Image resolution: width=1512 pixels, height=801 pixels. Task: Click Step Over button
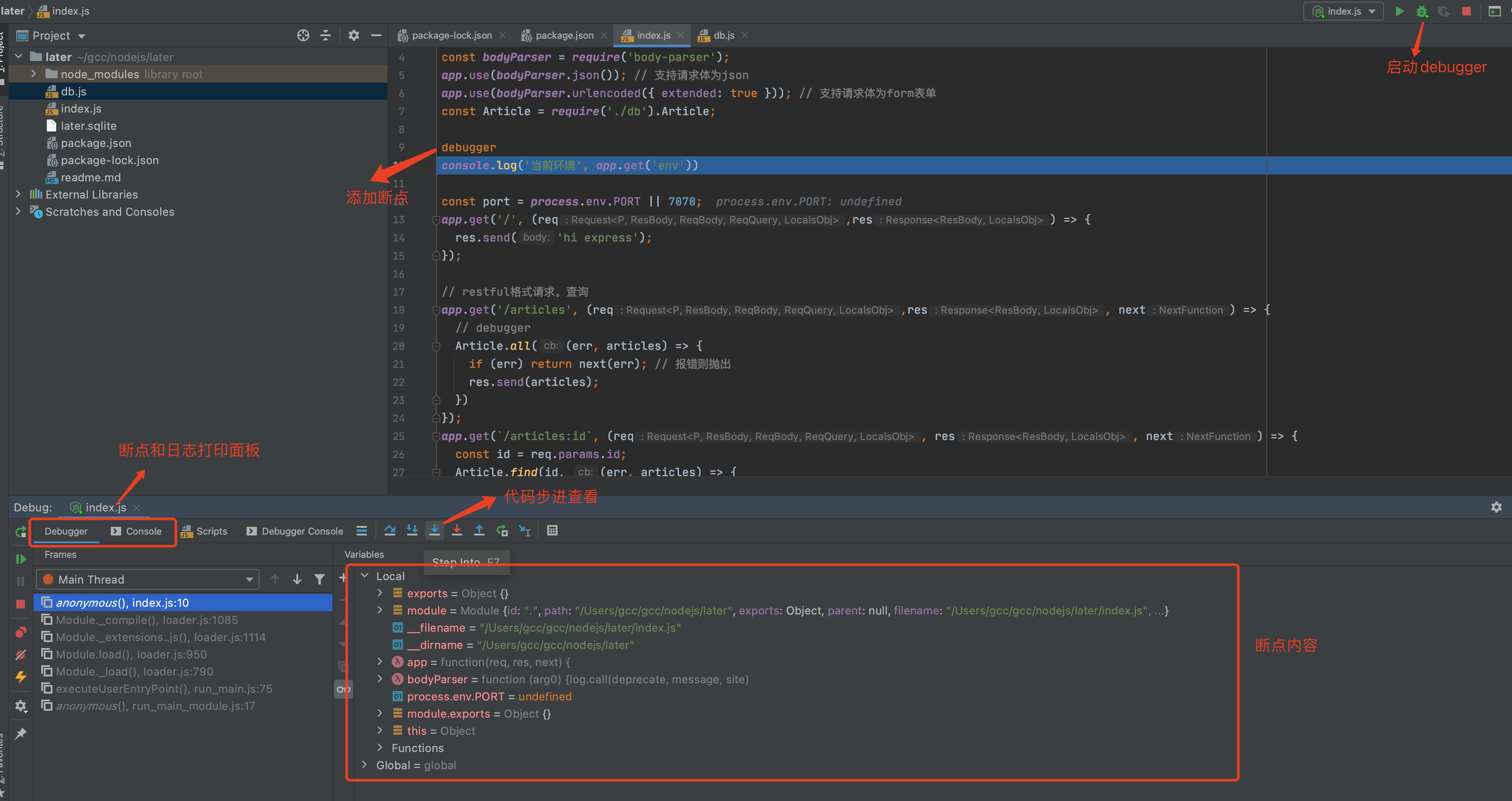coord(390,531)
